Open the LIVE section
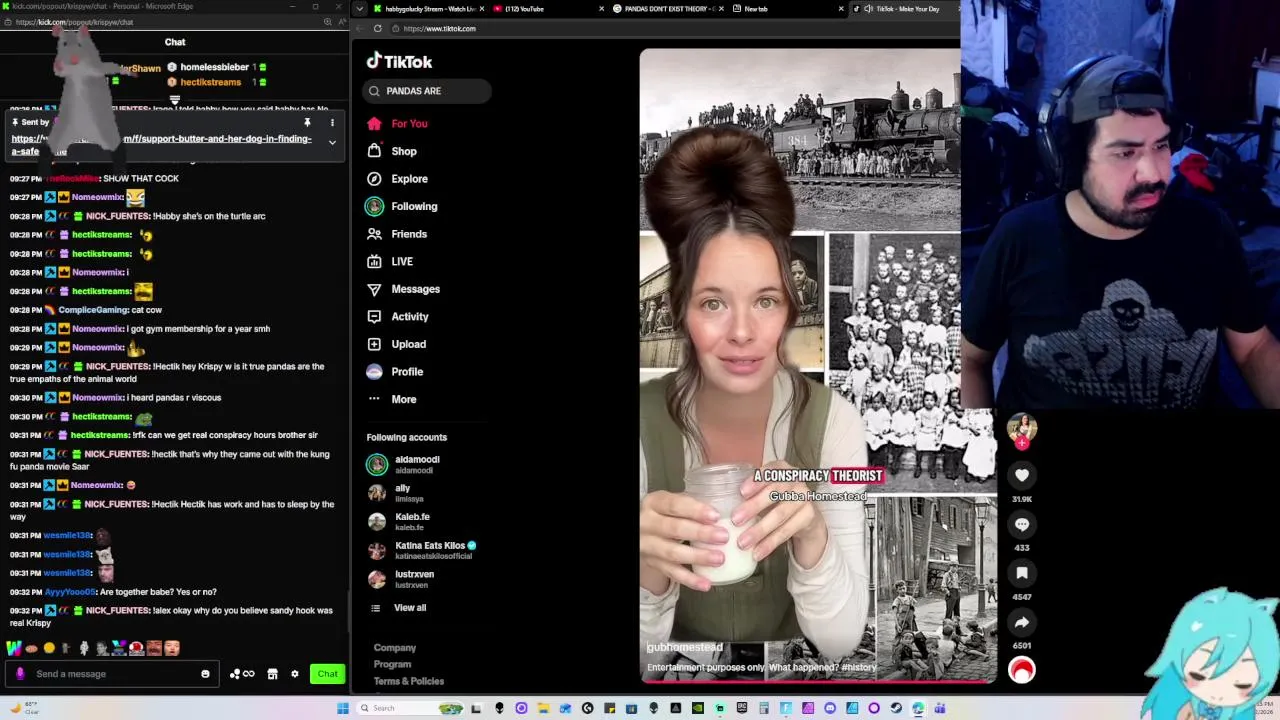Screen dimensions: 1280x720 point(401,261)
